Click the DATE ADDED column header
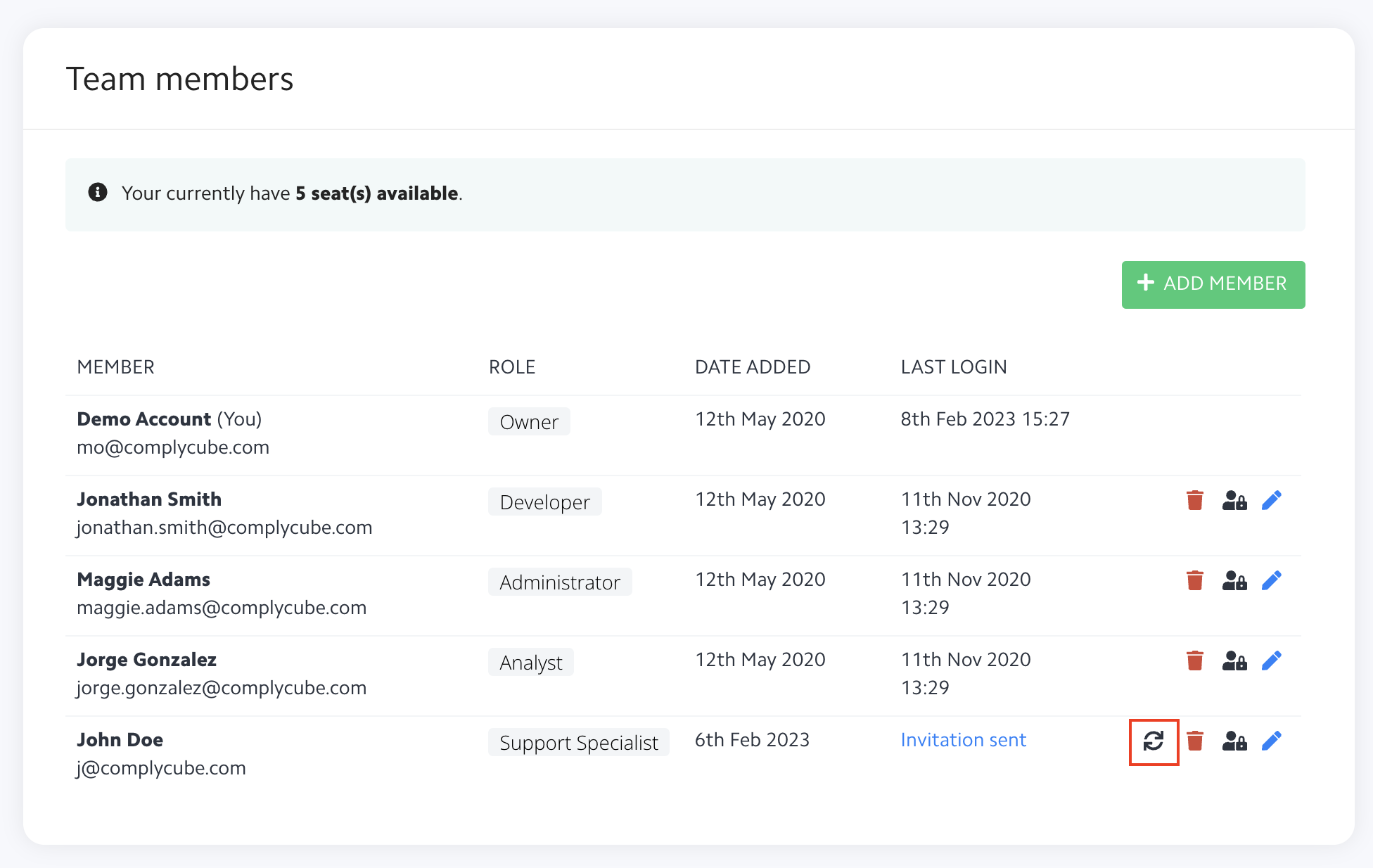The width and height of the screenshot is (1373, 868). click(753, 366)
